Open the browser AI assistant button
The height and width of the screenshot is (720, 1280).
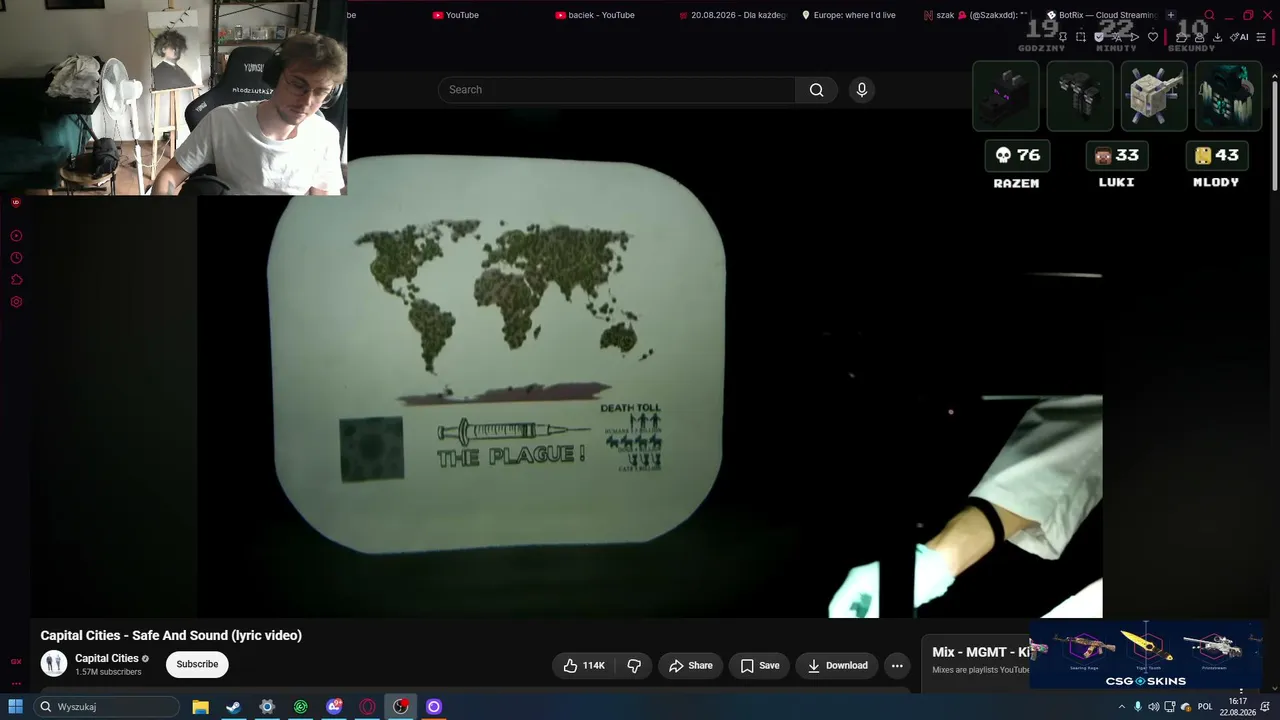[1240, 37]
